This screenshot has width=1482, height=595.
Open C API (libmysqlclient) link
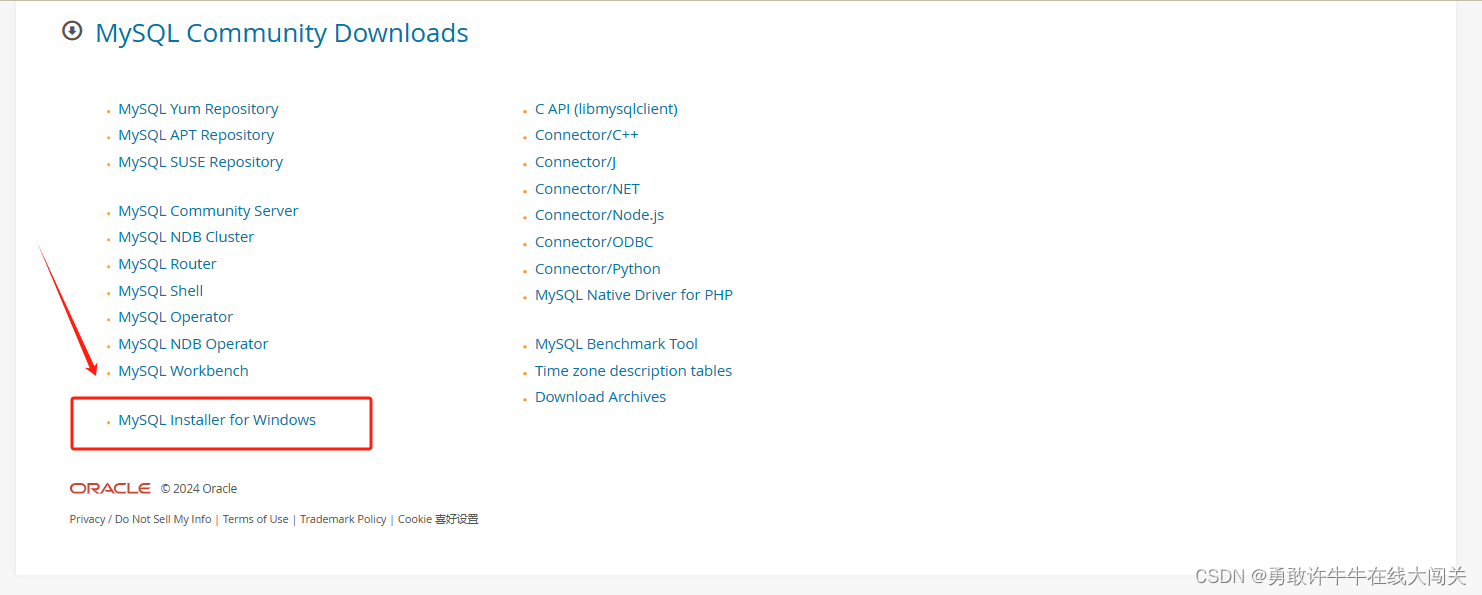coord(606,109)
